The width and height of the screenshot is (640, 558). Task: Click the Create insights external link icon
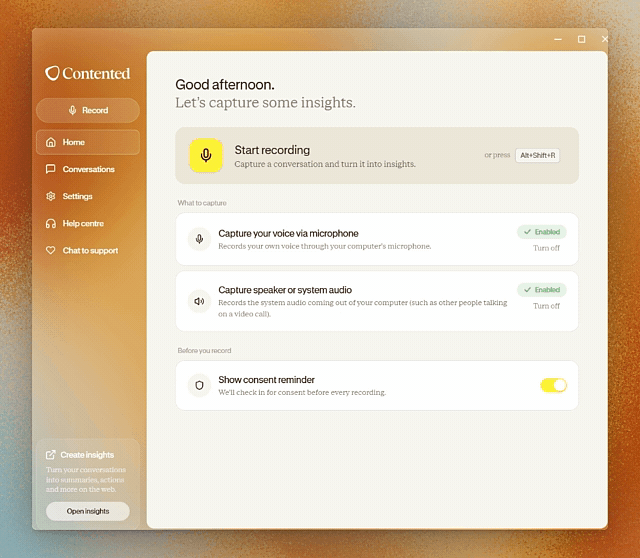click(51, 455)
